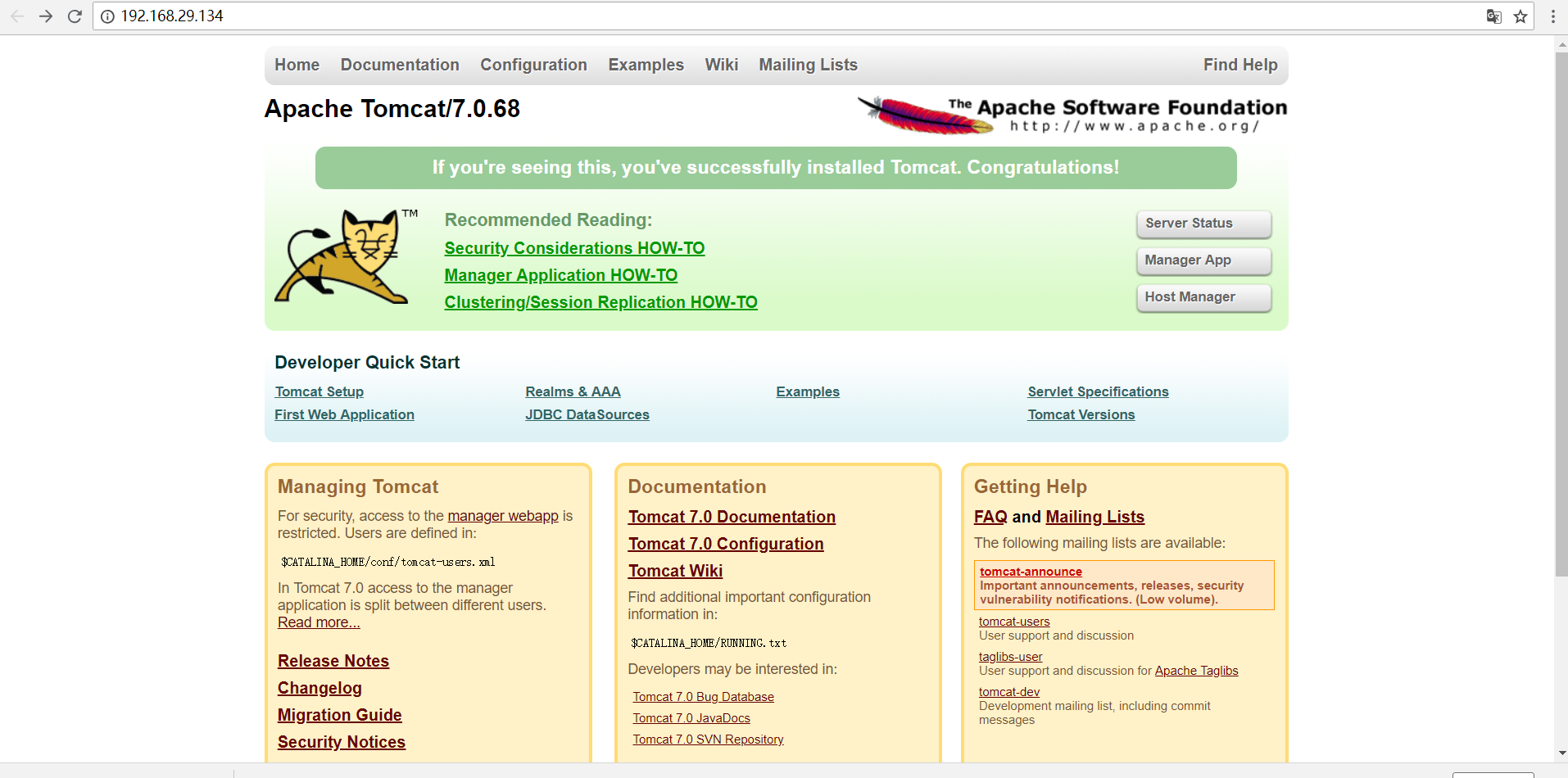Click the $CATALINA_HOME/RUNNING.txt path text
This screenshot has width=1568, height=778.
point(709,643)
